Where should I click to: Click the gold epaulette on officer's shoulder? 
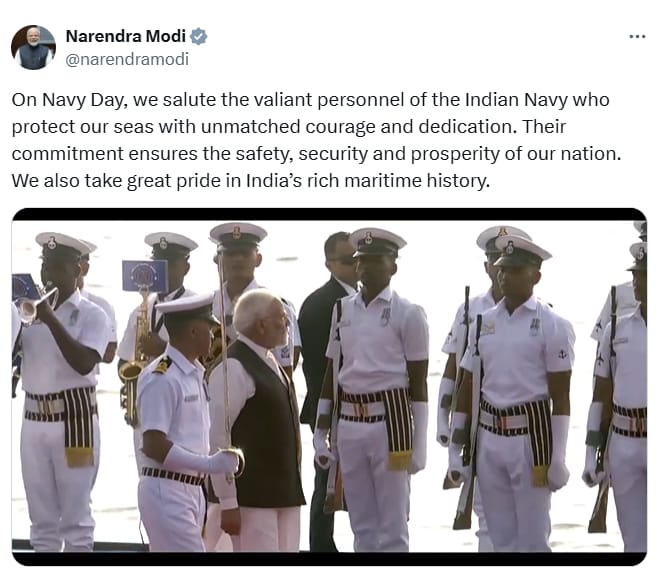(162, 365)
